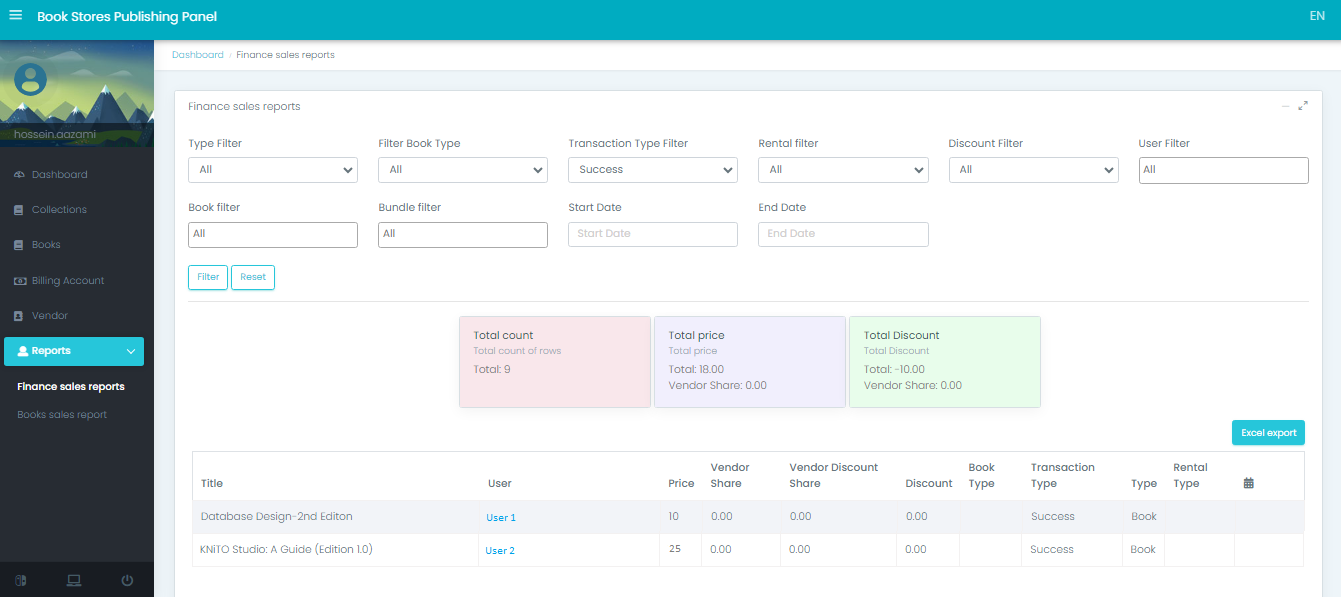The width and height of the screenshot is (1341, 597).
Task: Collapse the Finance sales reports card
Action: point(1285,106)
